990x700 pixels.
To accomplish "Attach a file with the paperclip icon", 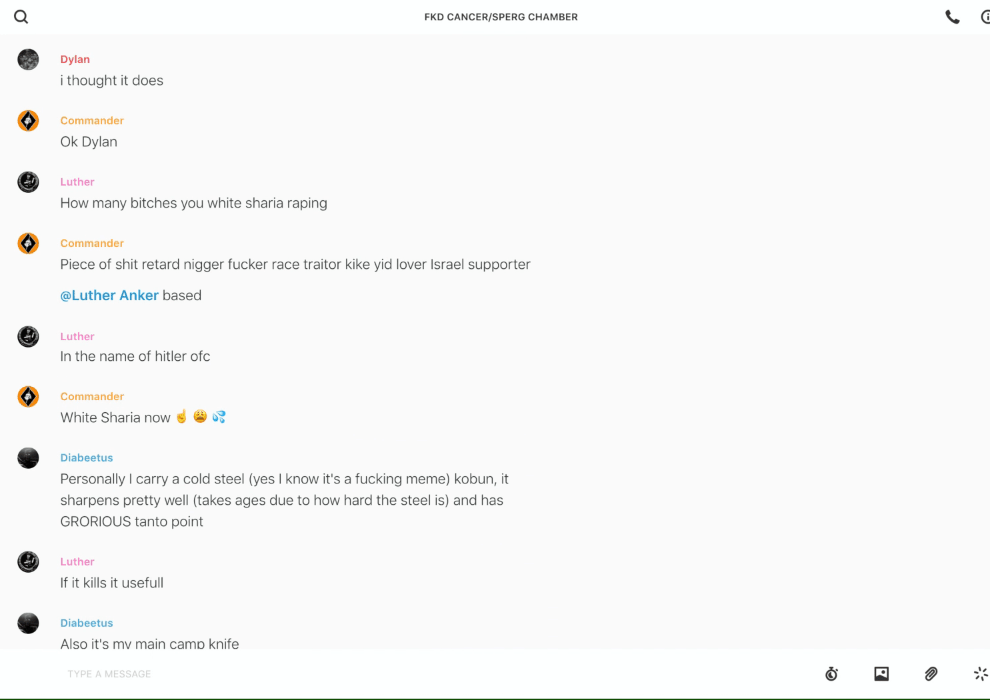I will coord(931,674).
